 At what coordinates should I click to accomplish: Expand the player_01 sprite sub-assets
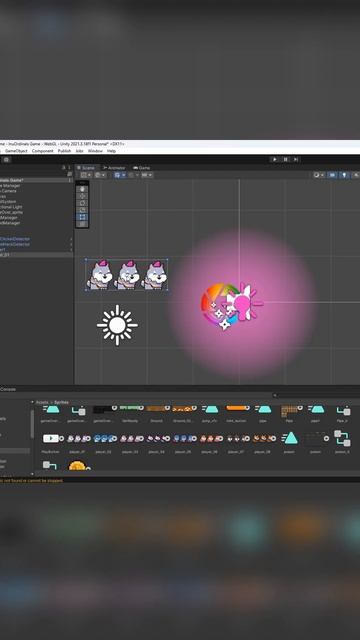coord(87,438)
